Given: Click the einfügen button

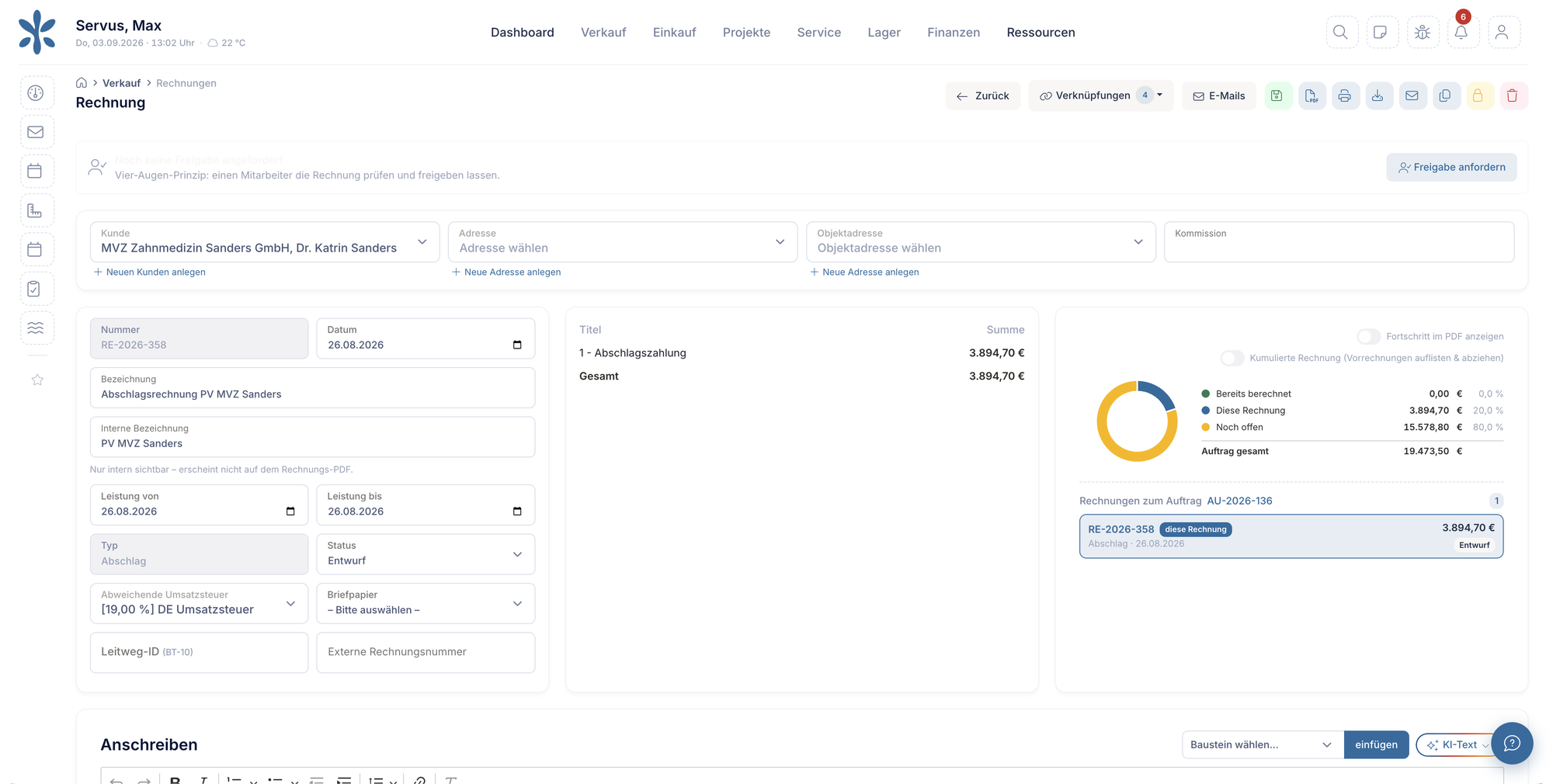Looking at the screenshot, I should (x=1376, y=744).
